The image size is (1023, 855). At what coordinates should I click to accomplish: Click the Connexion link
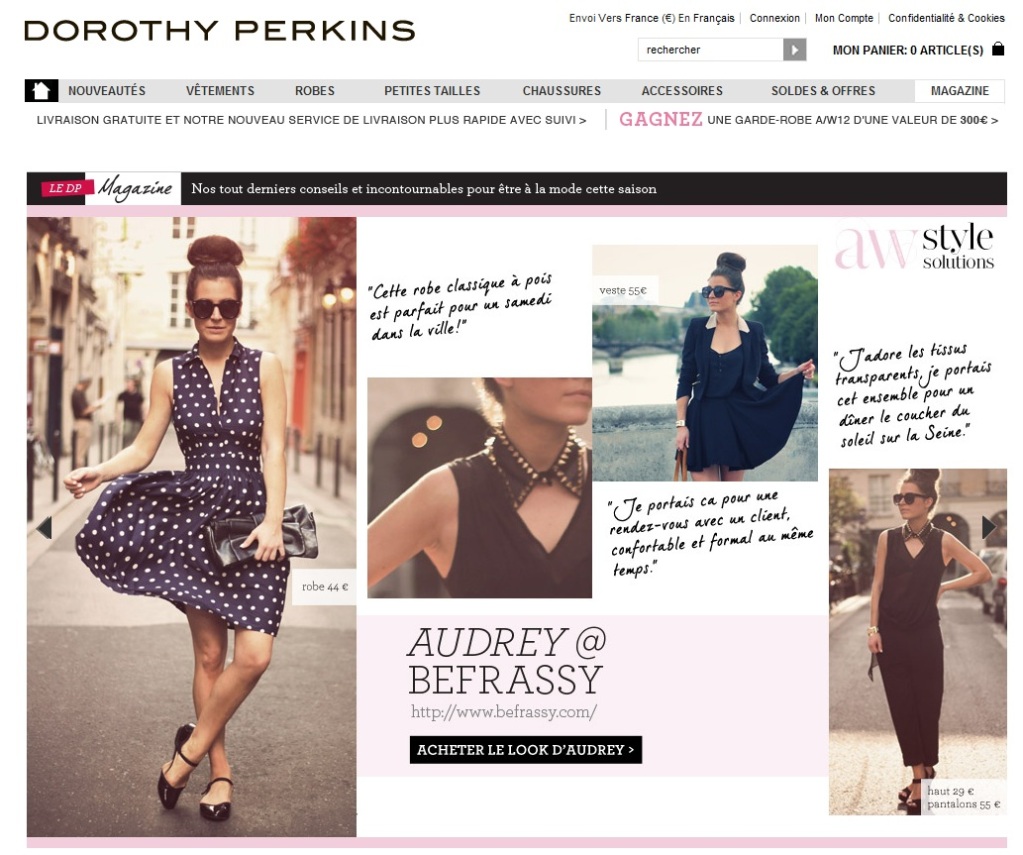point(774,18)
